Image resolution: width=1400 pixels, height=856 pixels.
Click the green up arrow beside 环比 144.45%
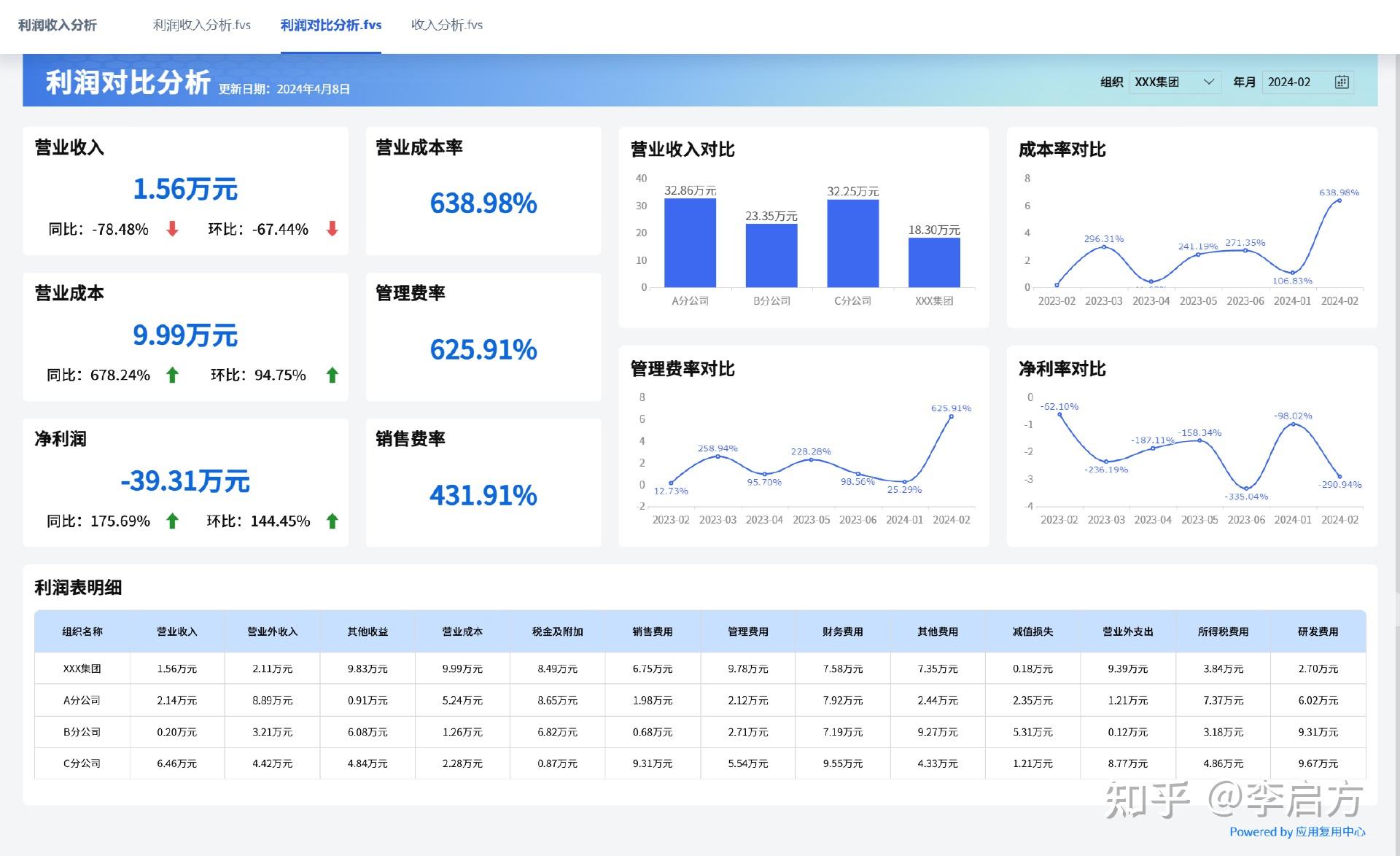[x=332, y=521]
